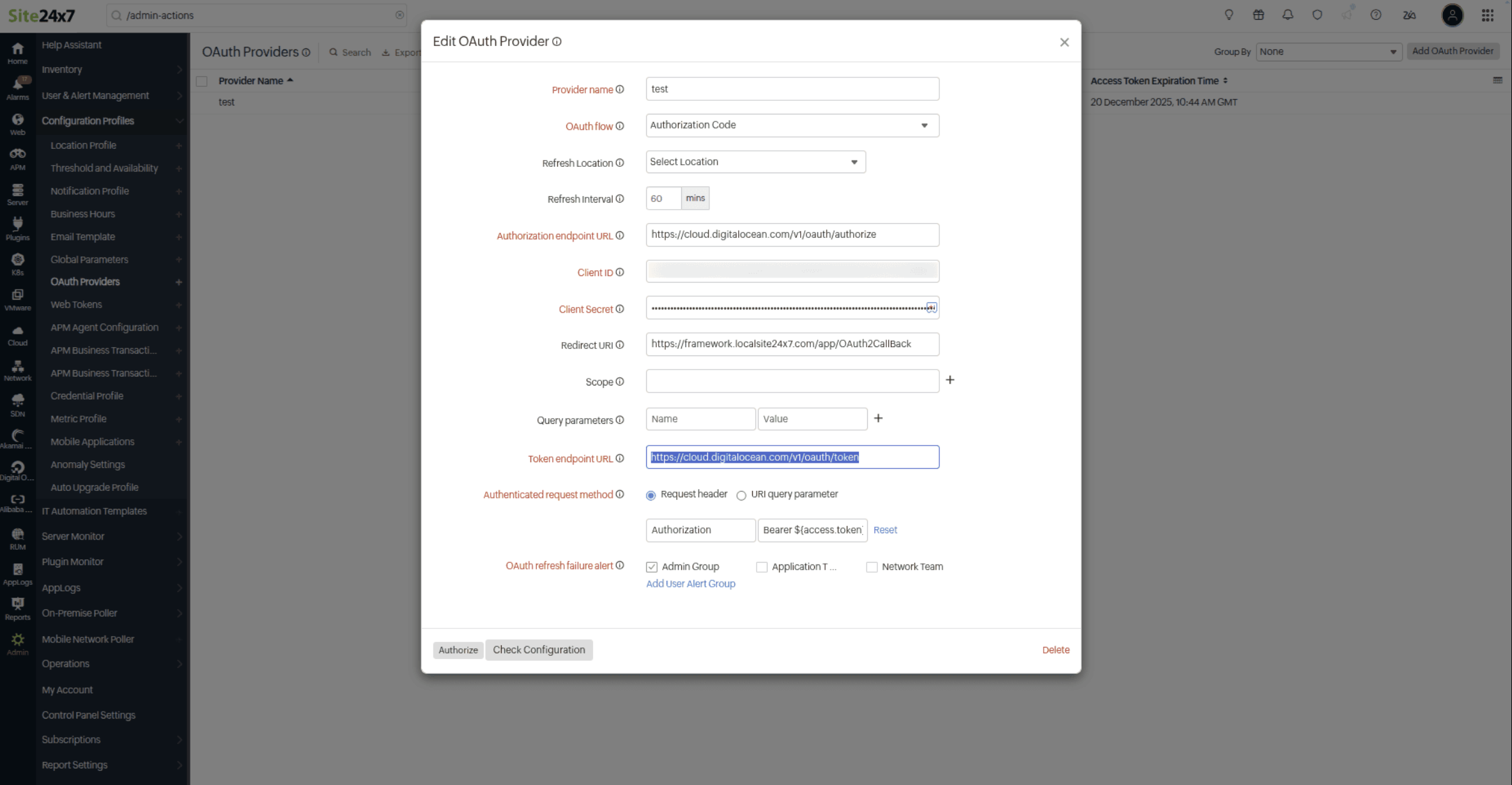Select the APM sidebar icon
Image resolution: width=1512 pixels, height=785 pixels.
pyautogui.click(x=17, y=157)
